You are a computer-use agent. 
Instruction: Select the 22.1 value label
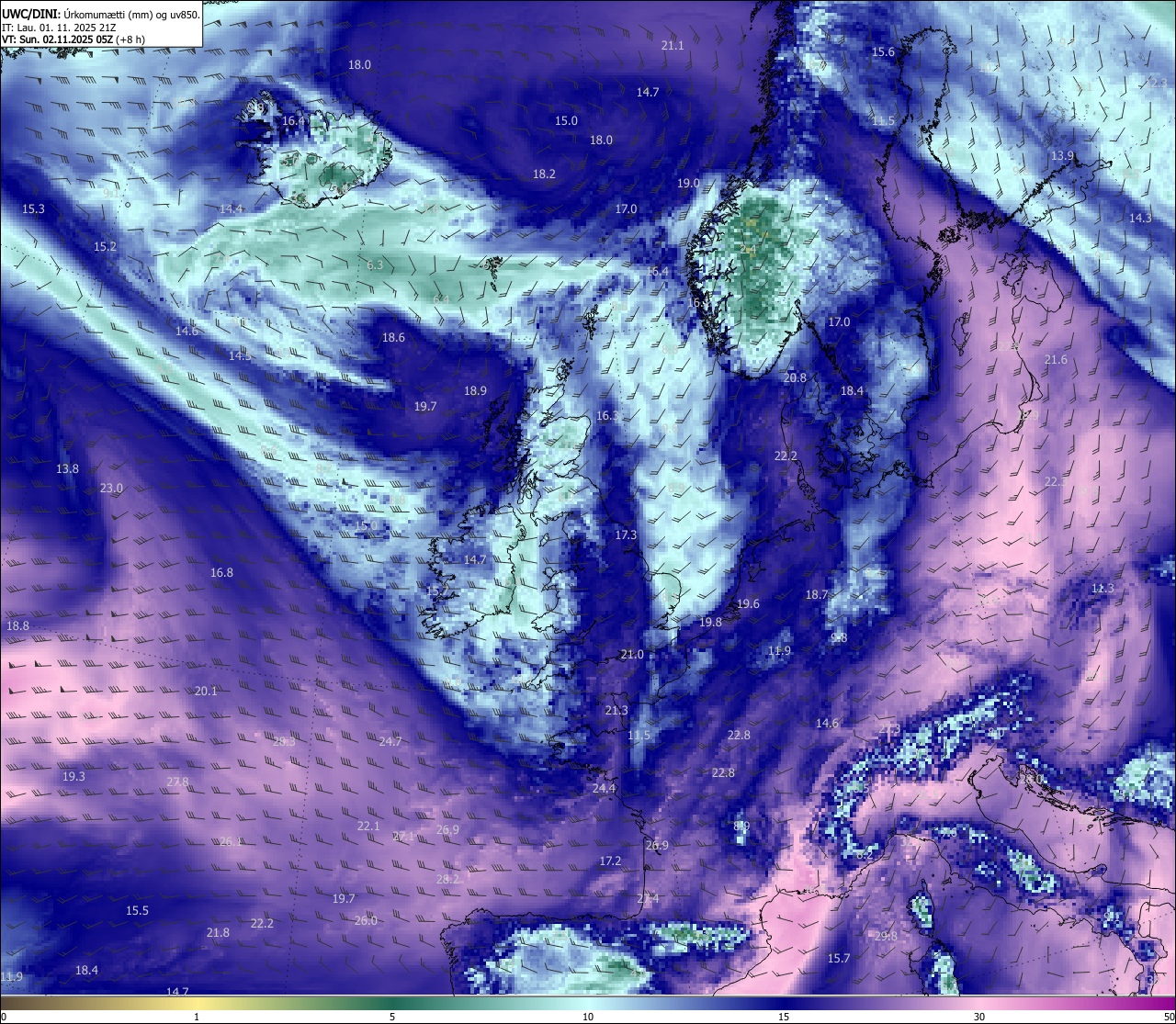coord(368,826)
